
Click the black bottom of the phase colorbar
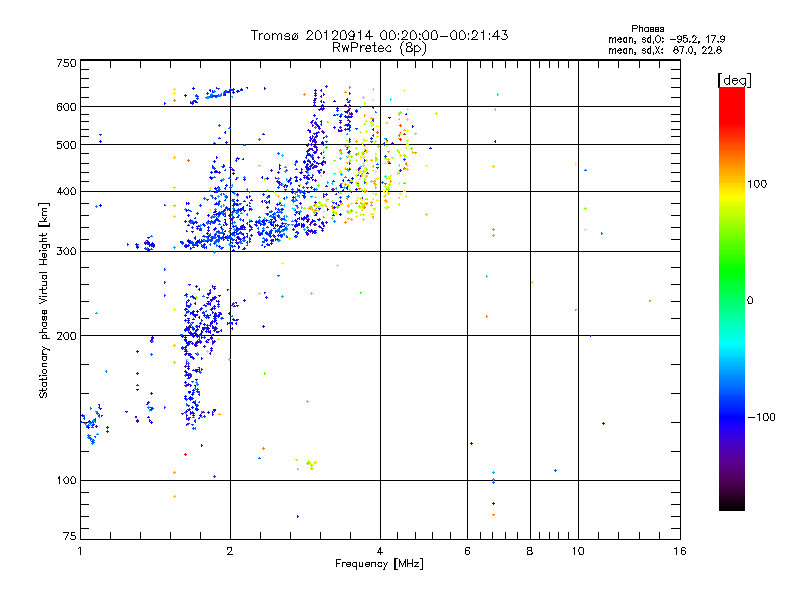point(732,503)
